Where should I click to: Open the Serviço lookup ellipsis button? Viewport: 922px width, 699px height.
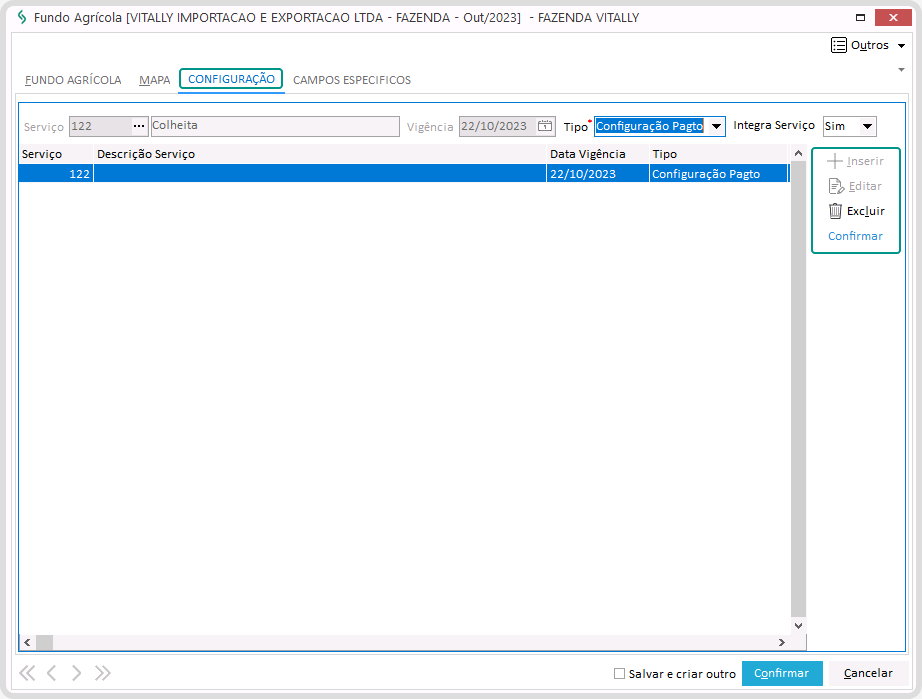[x=139, y=126]
